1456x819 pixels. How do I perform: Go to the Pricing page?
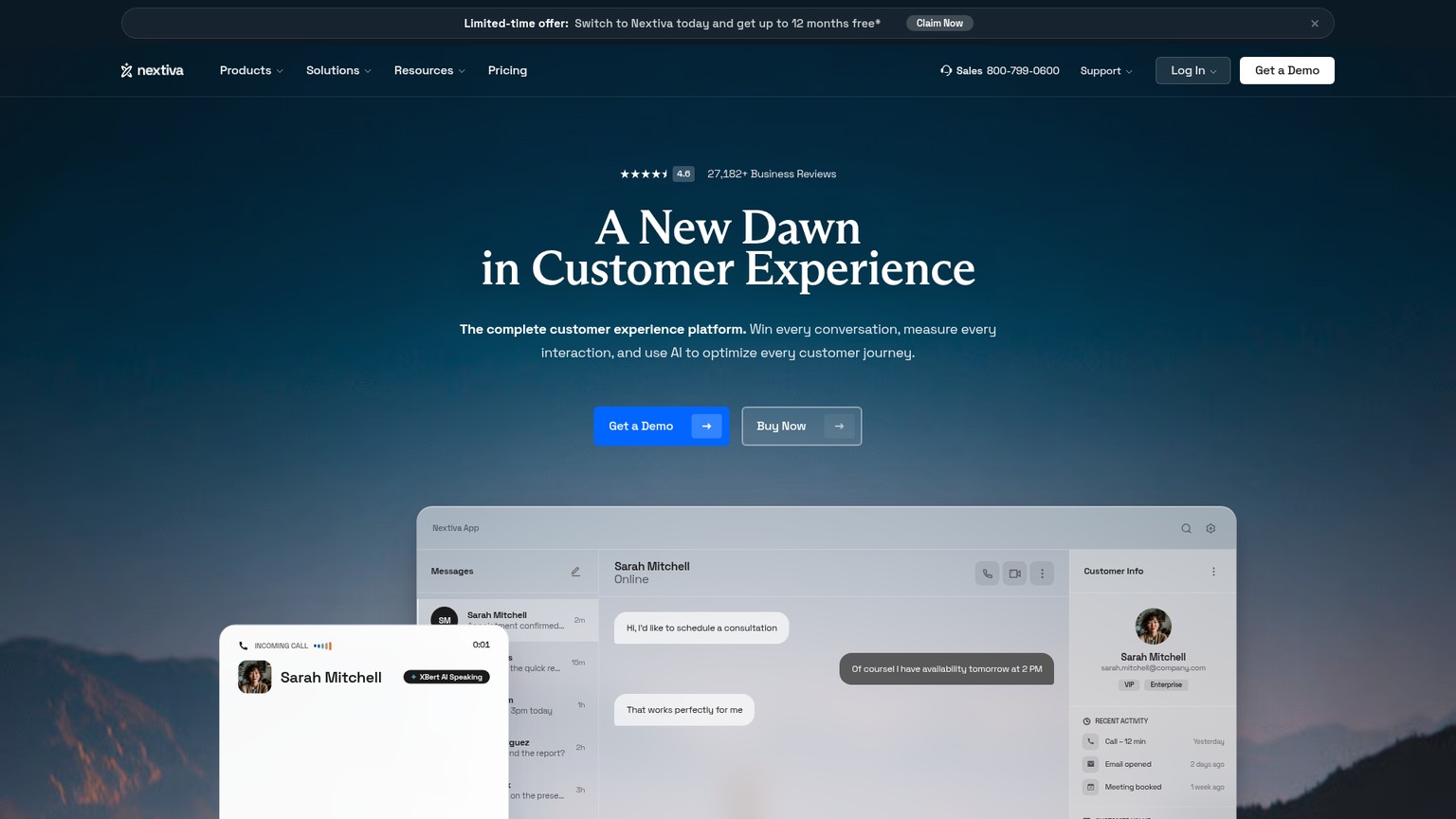tap(507, 70)
